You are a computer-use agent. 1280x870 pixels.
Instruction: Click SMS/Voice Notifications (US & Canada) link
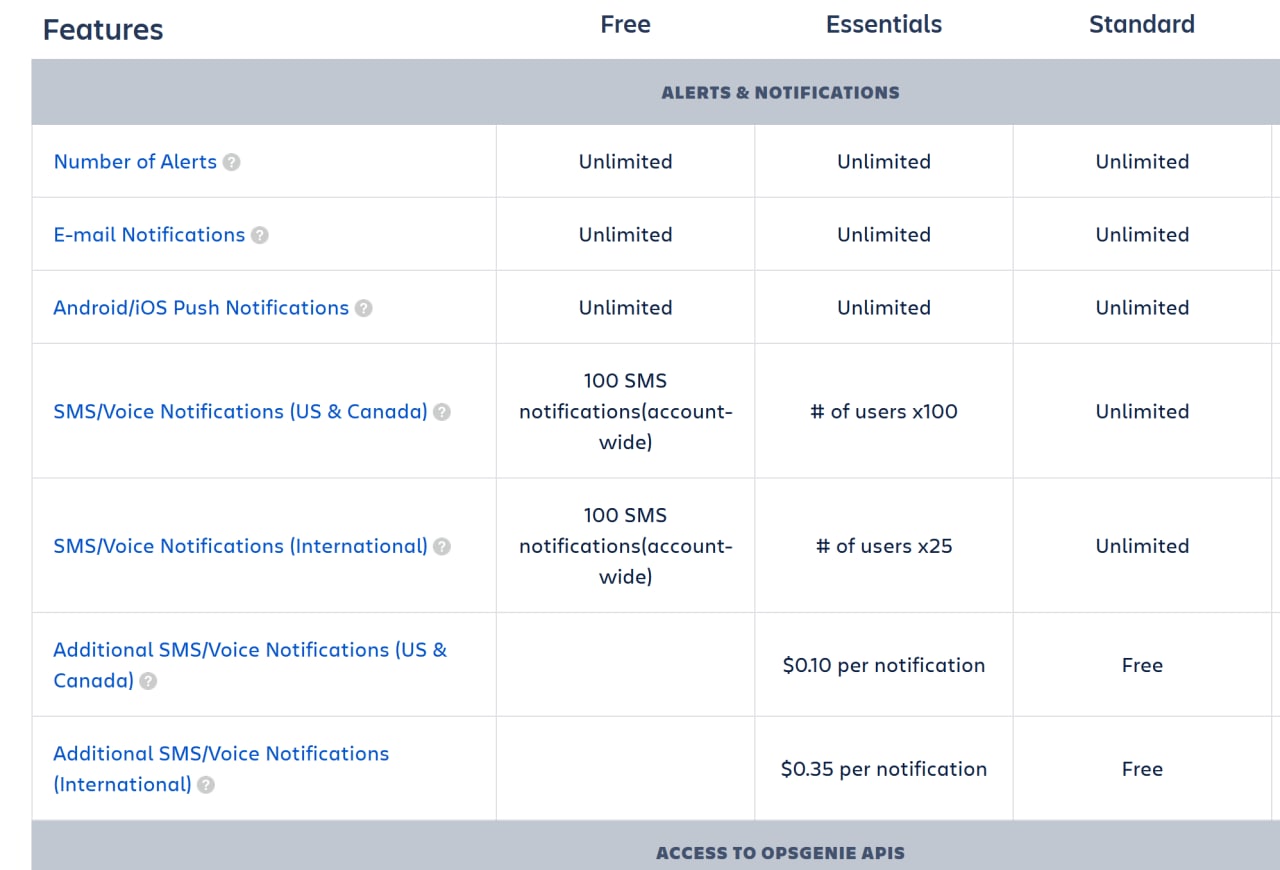[x=240, y=412]
